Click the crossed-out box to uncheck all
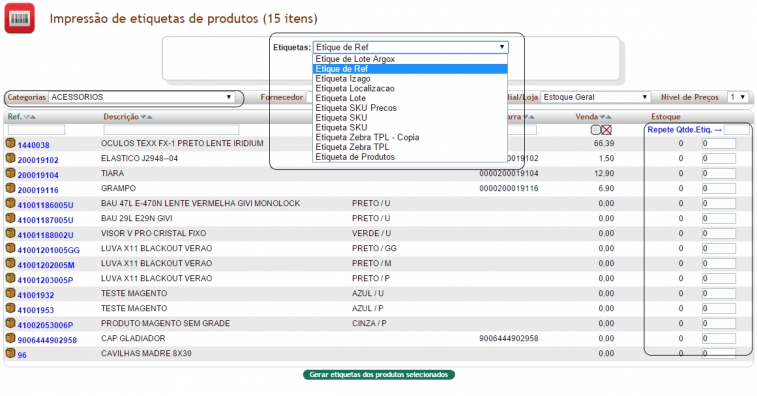Screen dimensions: 757x396 click(607, 130)
